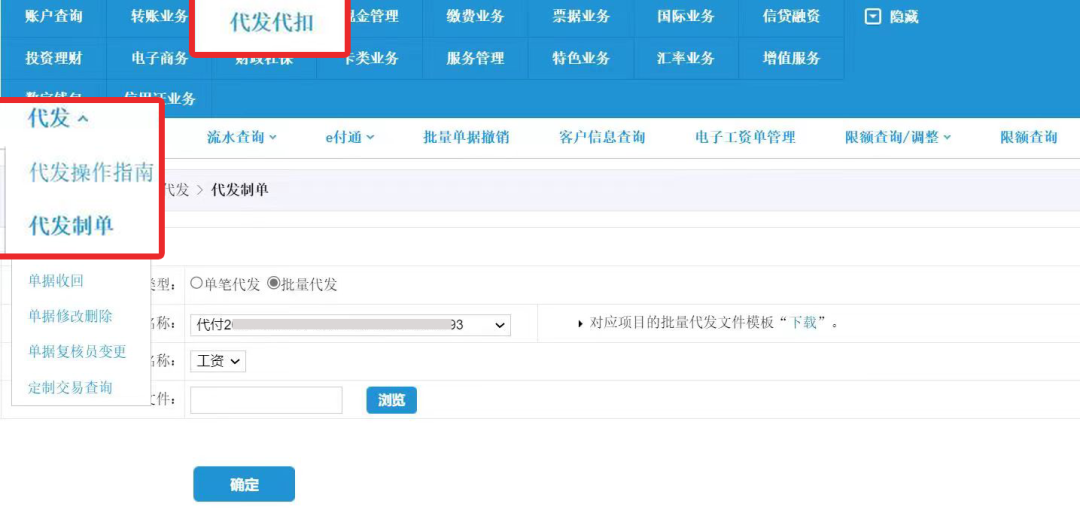Click 单据收回 in the submenu
Screen dimensions: 1080x528
point(56,280)
